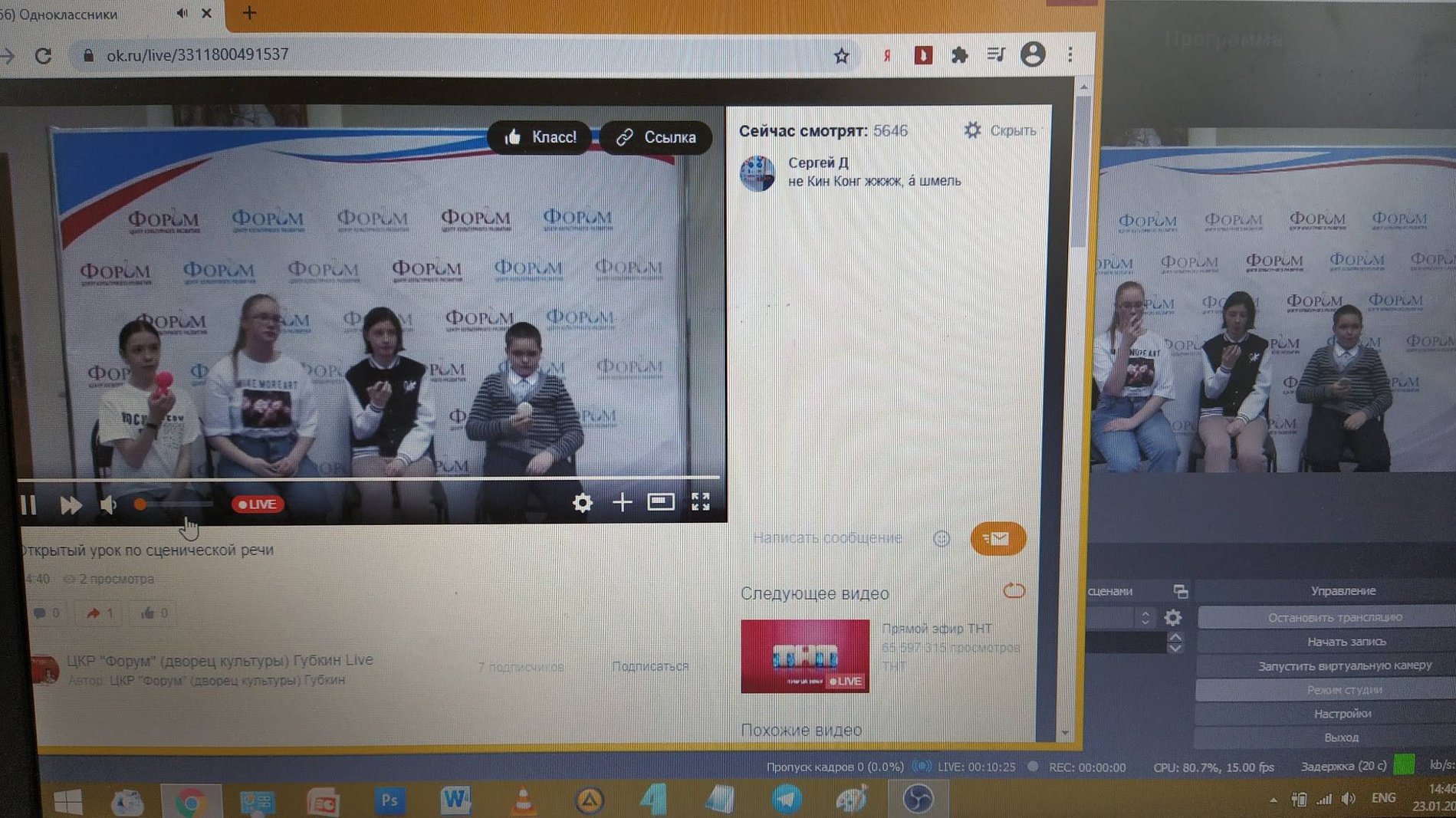Send chat message with orange envelope button
This screenshot has width=1456, height=818.
click(998, 538)
